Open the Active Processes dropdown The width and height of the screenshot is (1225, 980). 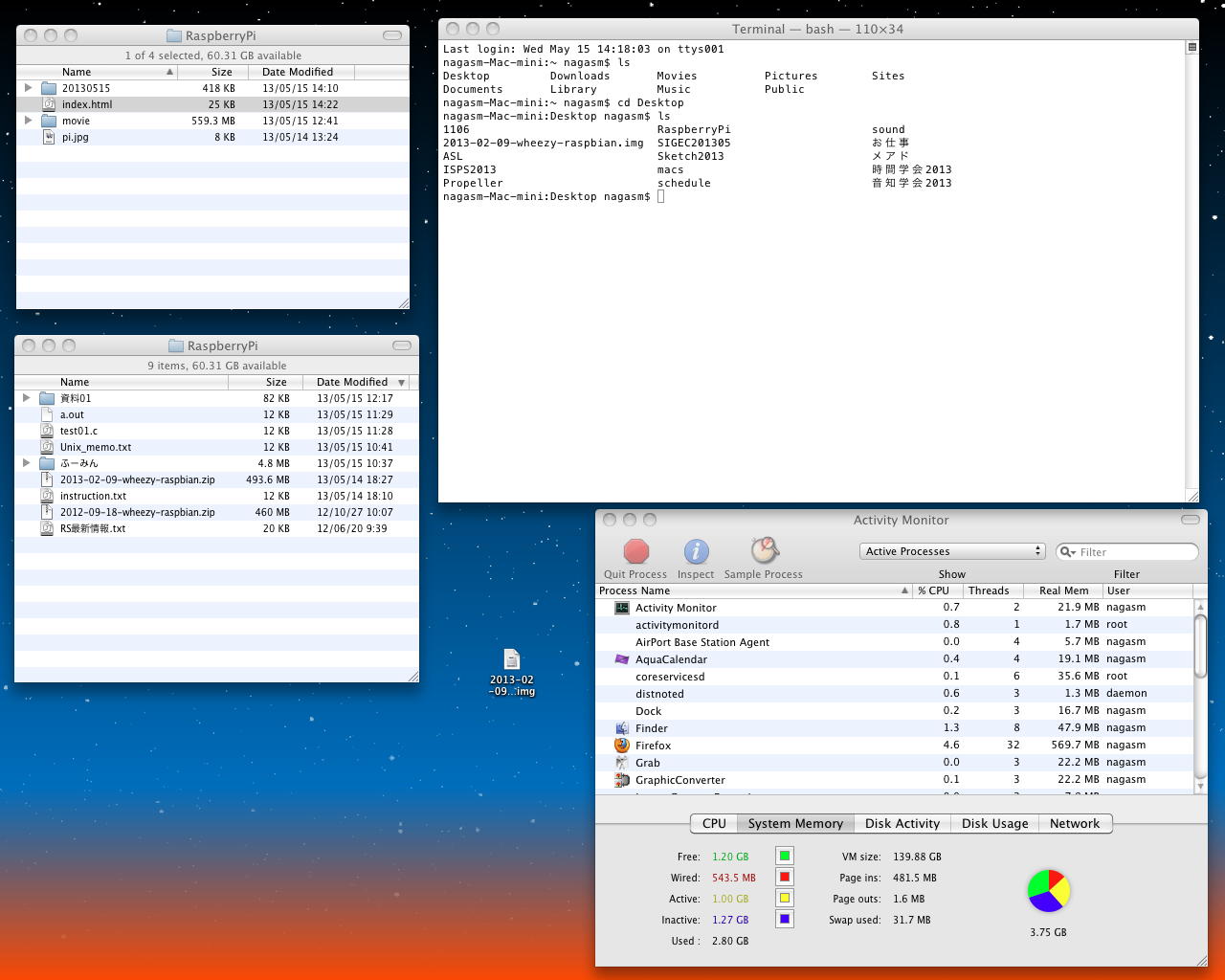click(x=952, y=551)
